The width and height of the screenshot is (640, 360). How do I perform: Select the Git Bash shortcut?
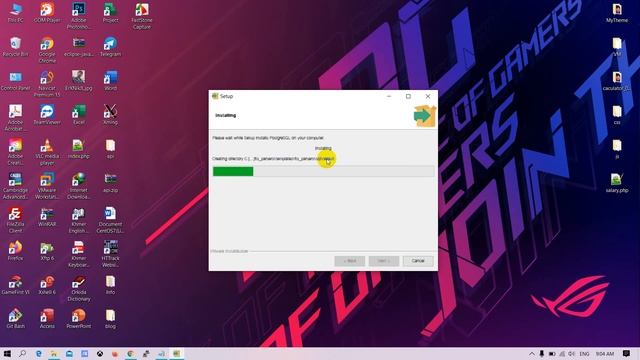pyautogui.click(x=16, y=319)
